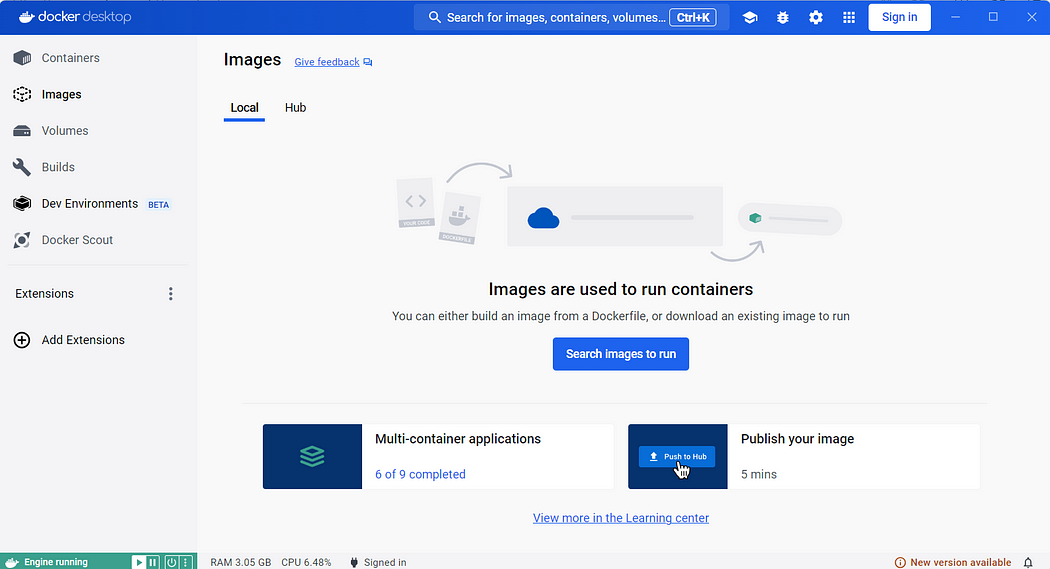Open the Extensions three-dot menu
1050x569 pixels.
pos(171,294)
